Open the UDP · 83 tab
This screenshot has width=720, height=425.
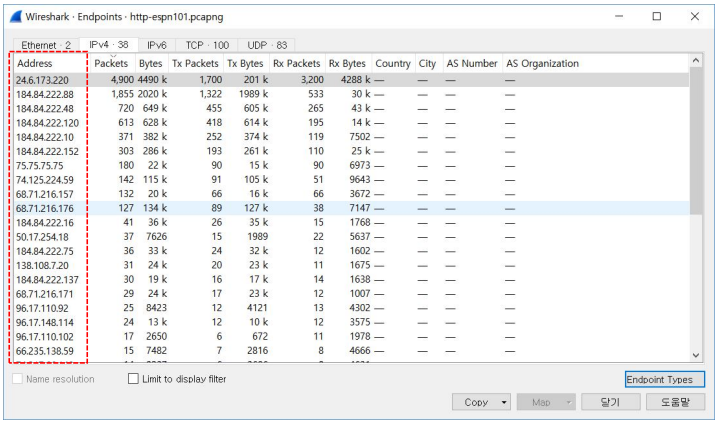[267, 45]
